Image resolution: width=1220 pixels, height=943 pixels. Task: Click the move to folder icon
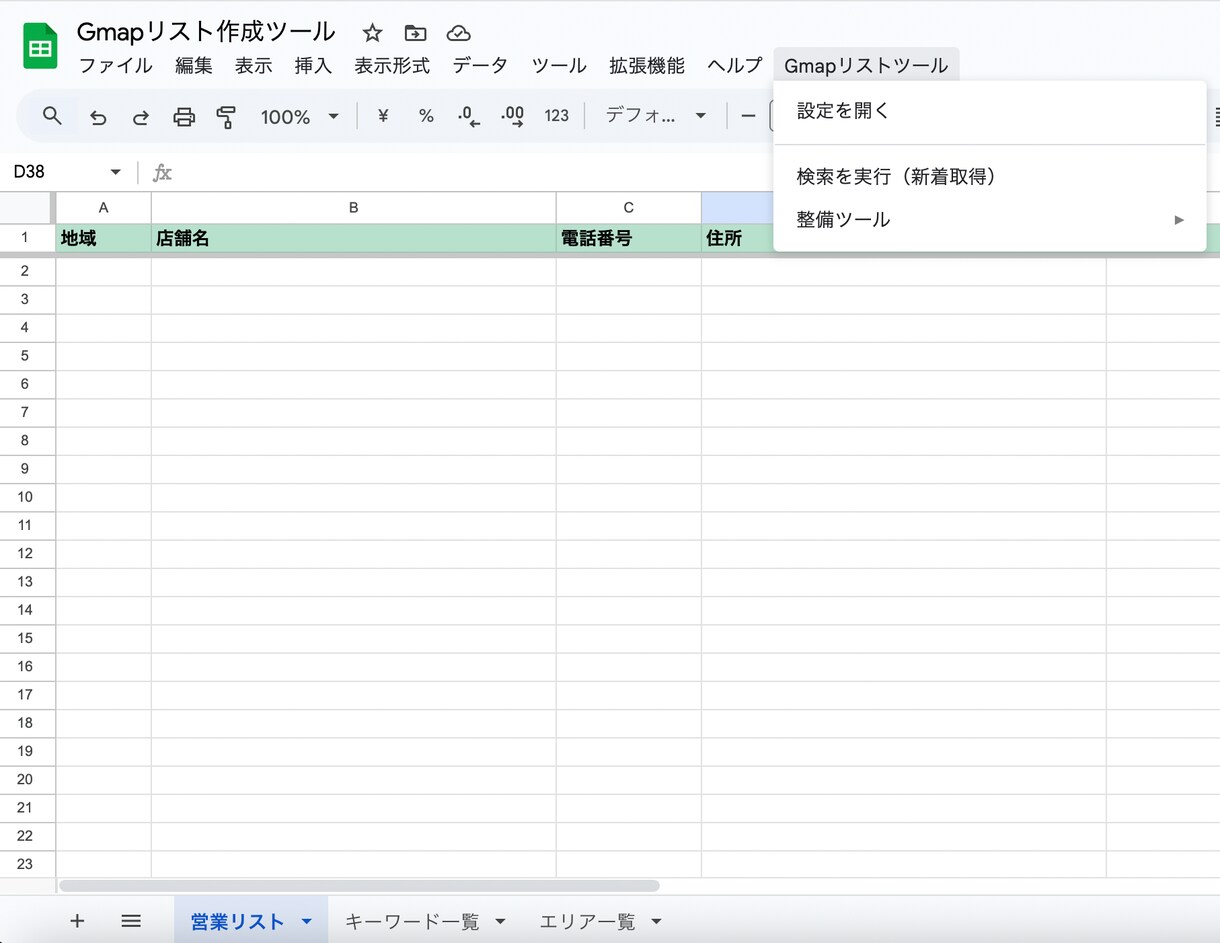(x=415, y=33)
